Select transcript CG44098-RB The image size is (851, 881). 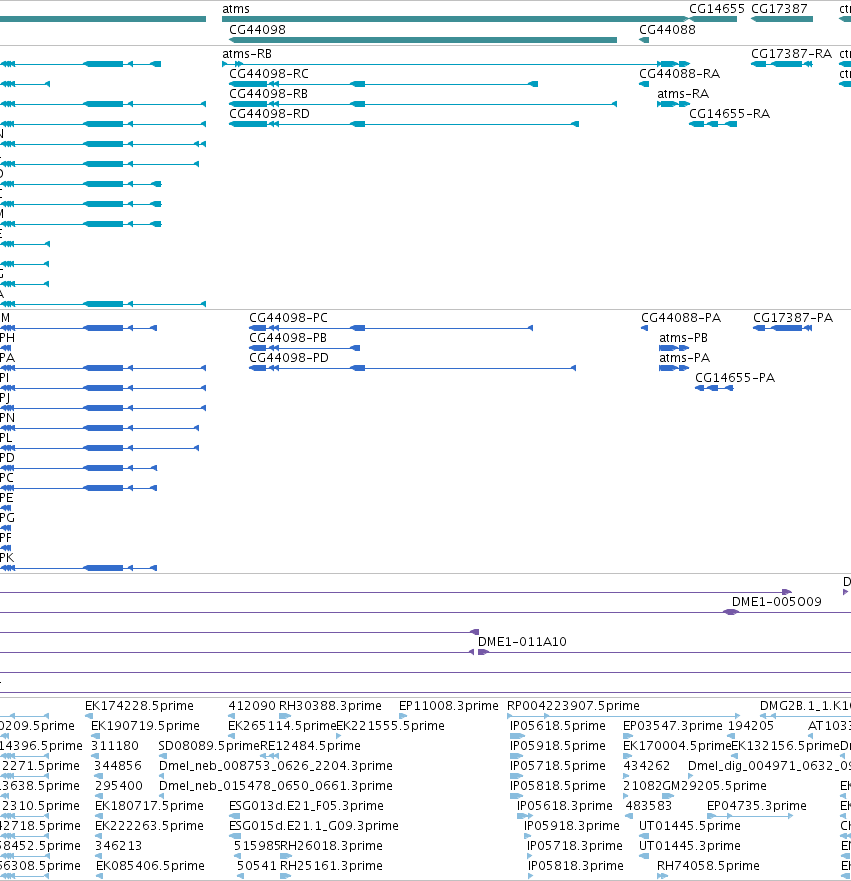[423, 104]
